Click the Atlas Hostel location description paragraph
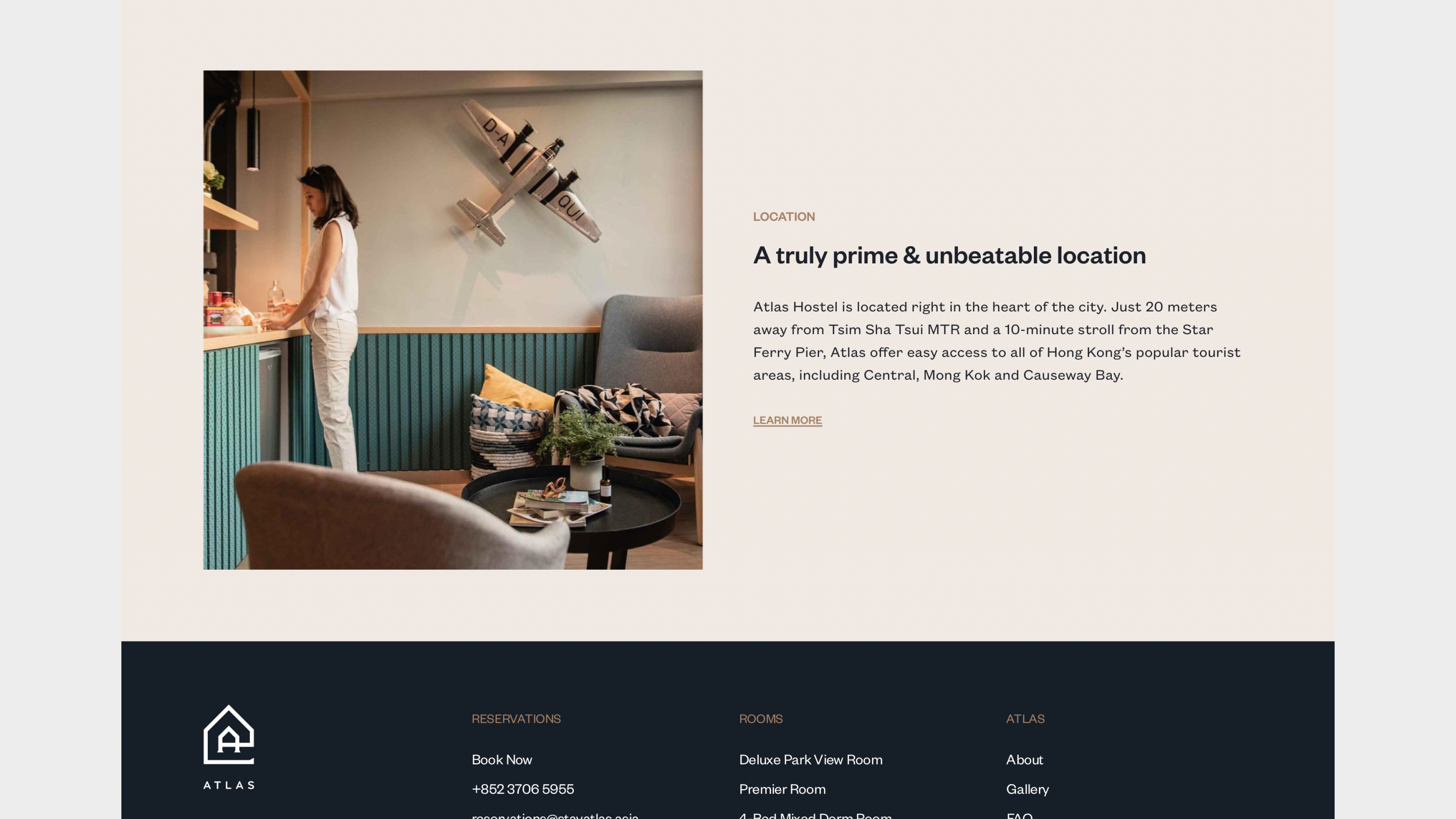The height and width of the screenshot is (819, 1456). coord(996,340)
